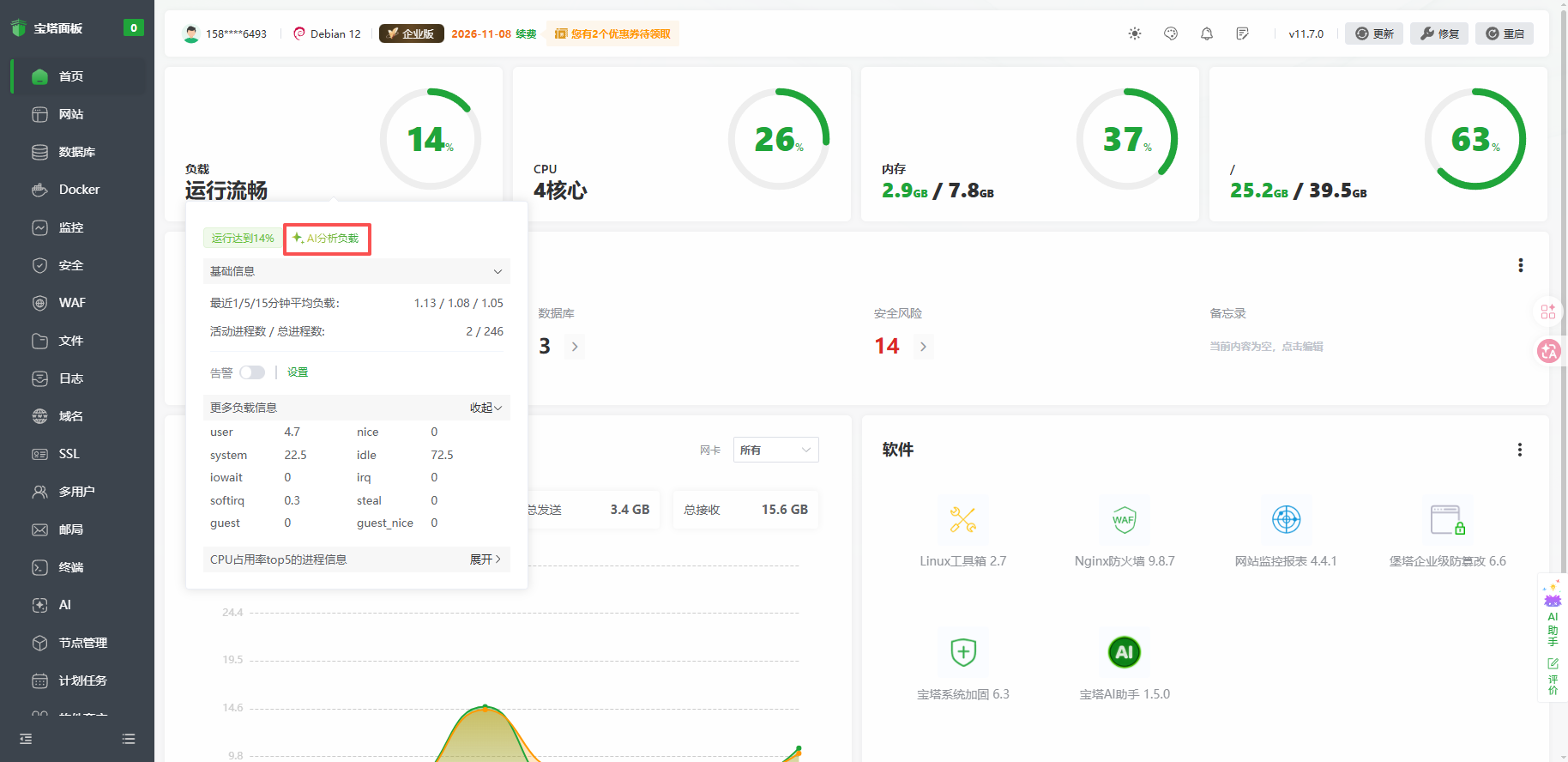The image size is (1568, 762).
Task: Open Docker in the sidebar
Action: 79,190
